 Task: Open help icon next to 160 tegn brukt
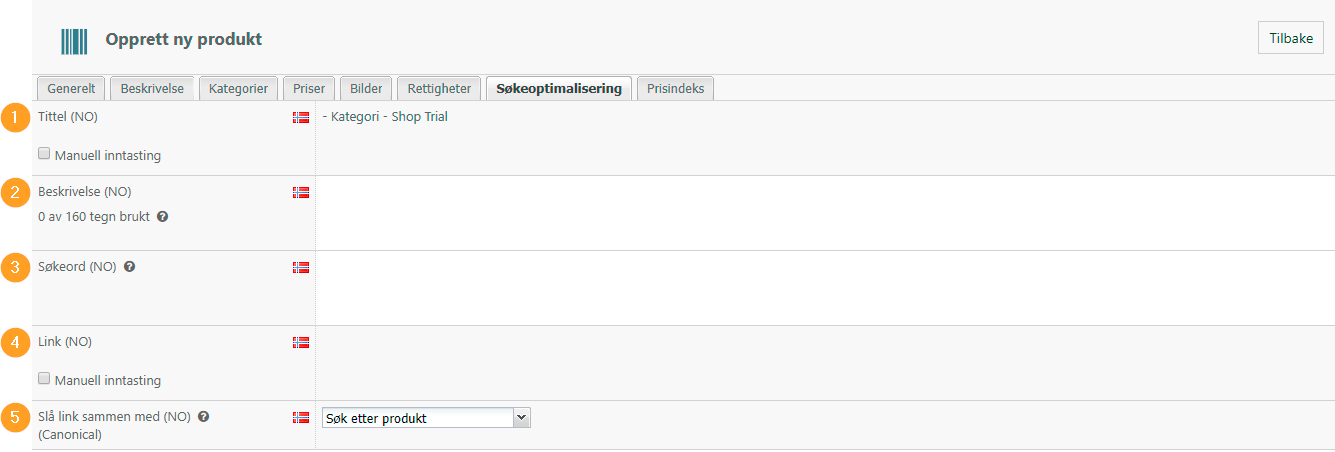pos(162,216)
